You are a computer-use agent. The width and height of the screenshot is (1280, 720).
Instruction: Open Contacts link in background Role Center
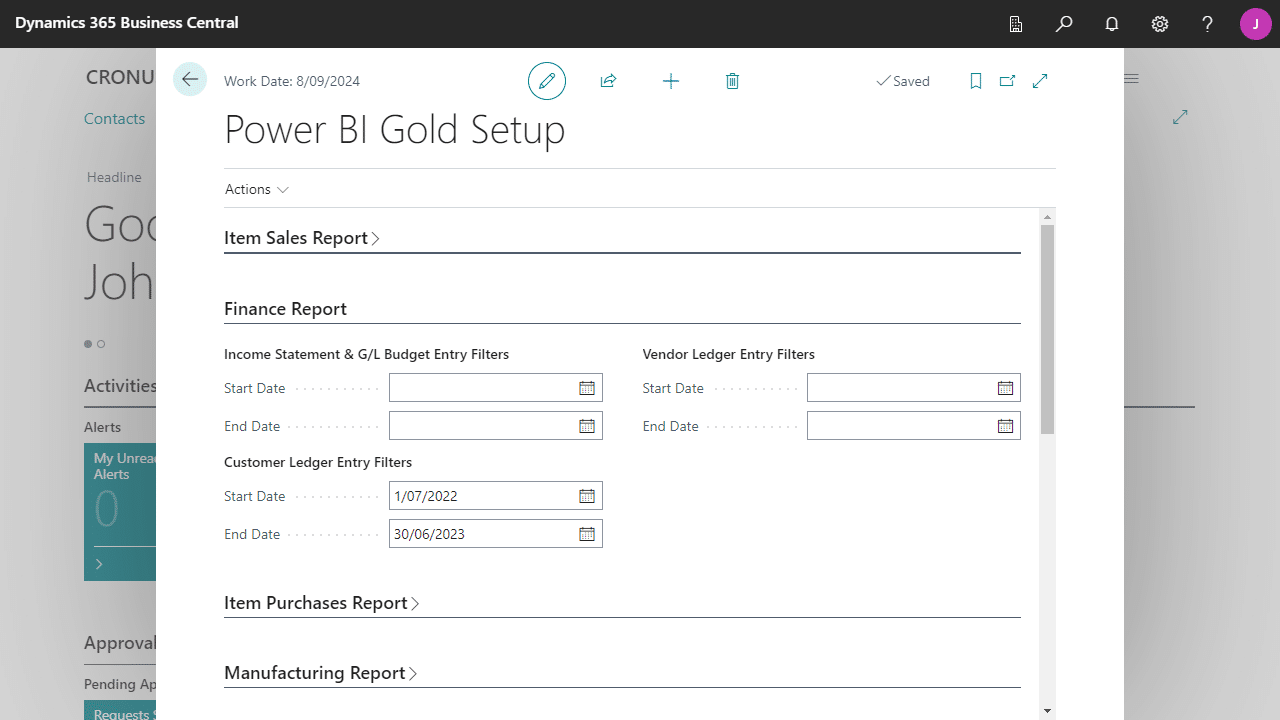(x=114, y=118)
